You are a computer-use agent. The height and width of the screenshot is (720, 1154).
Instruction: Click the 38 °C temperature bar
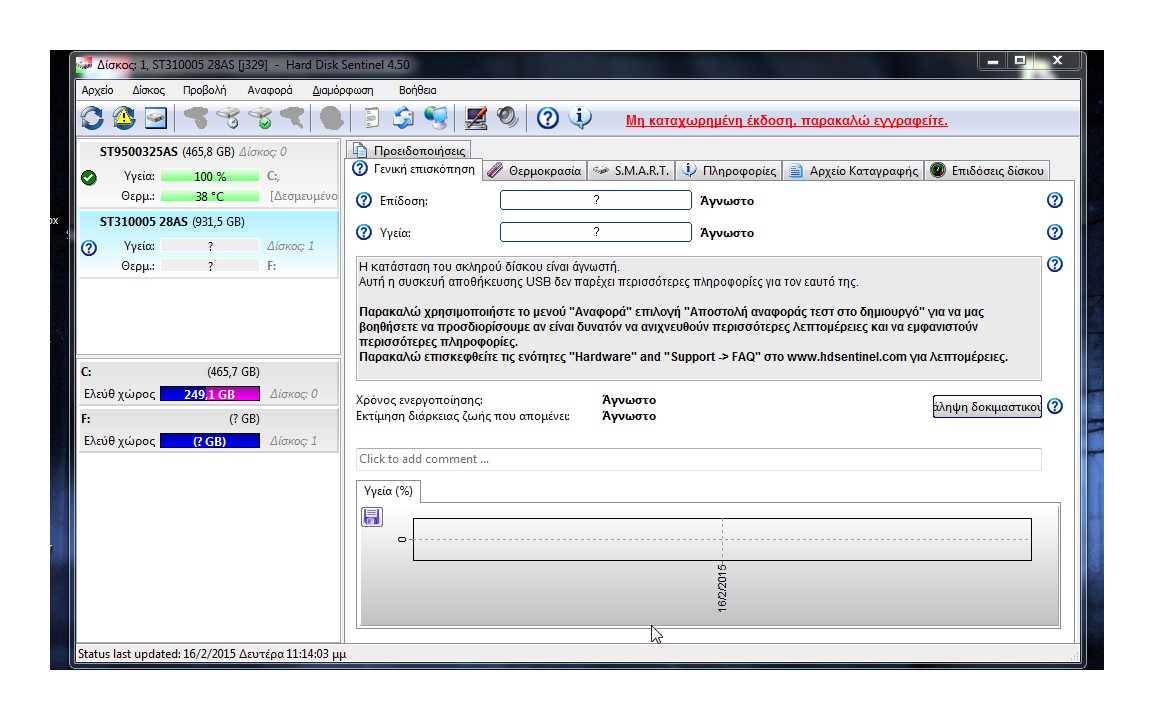pyautogui.click(x=210, y=197)
